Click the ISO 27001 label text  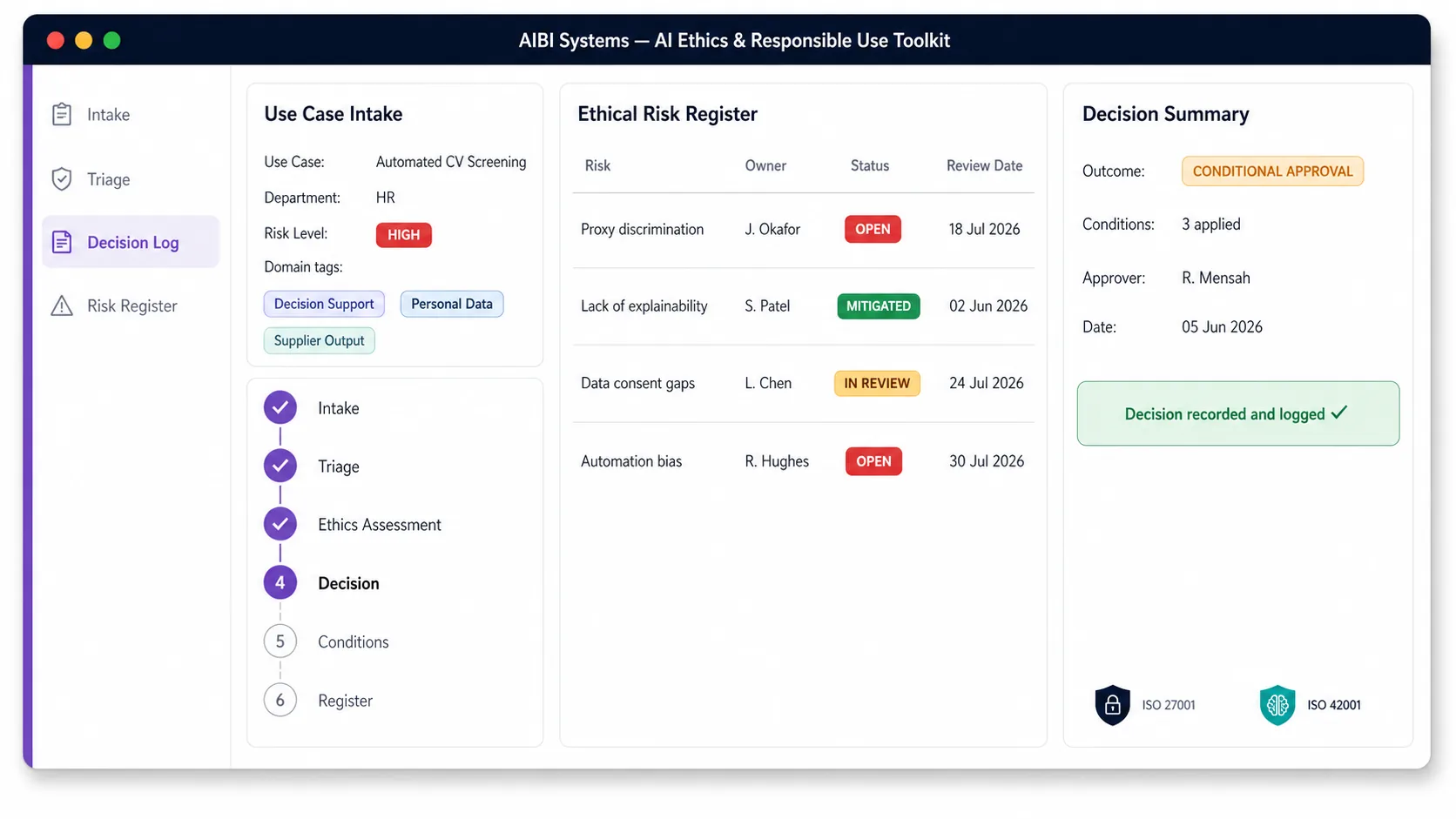click(x=1169, y=705)
